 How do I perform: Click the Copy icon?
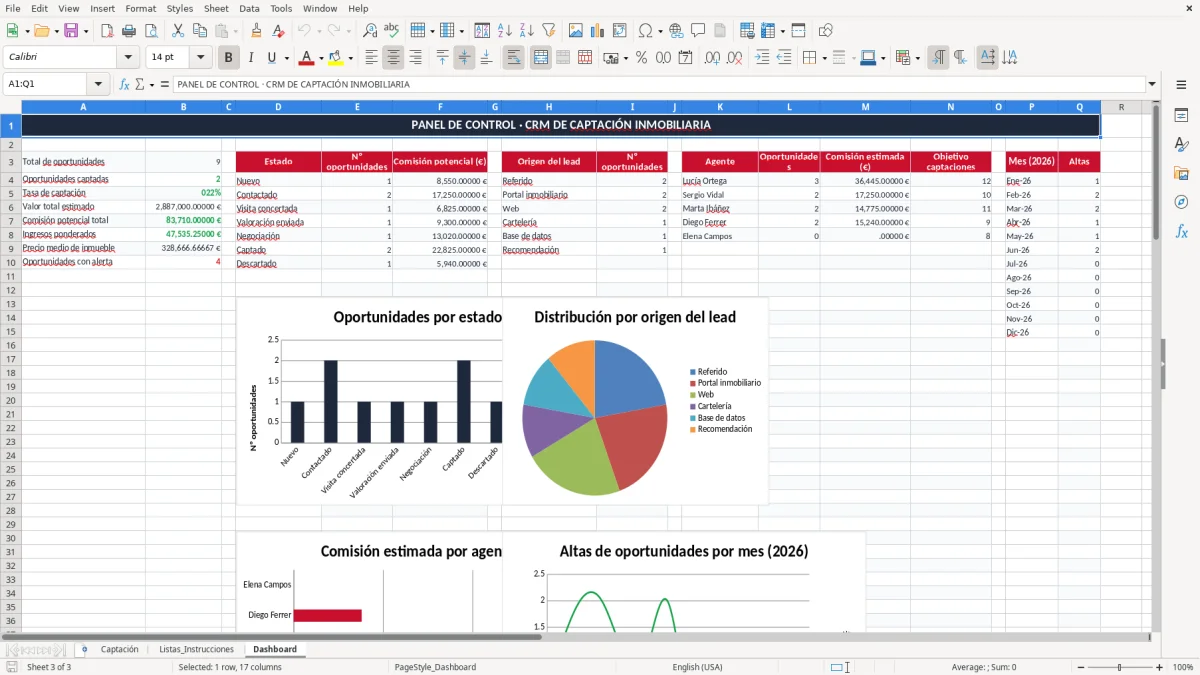click(x=200, y=31)
